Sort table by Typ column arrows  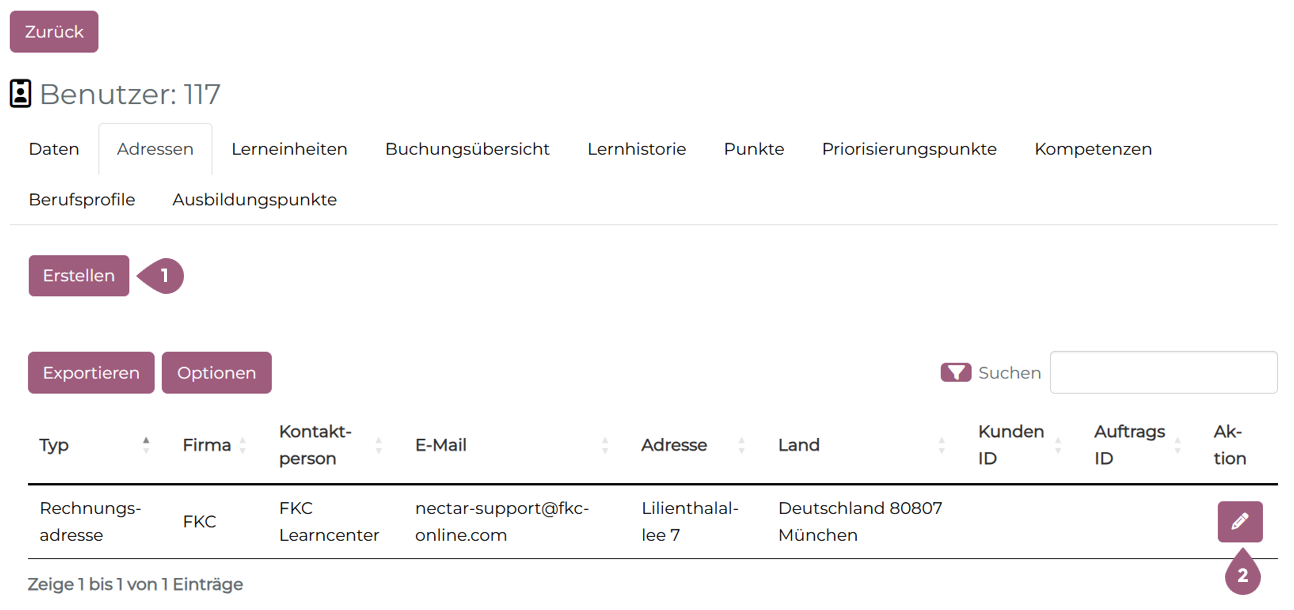146,445
